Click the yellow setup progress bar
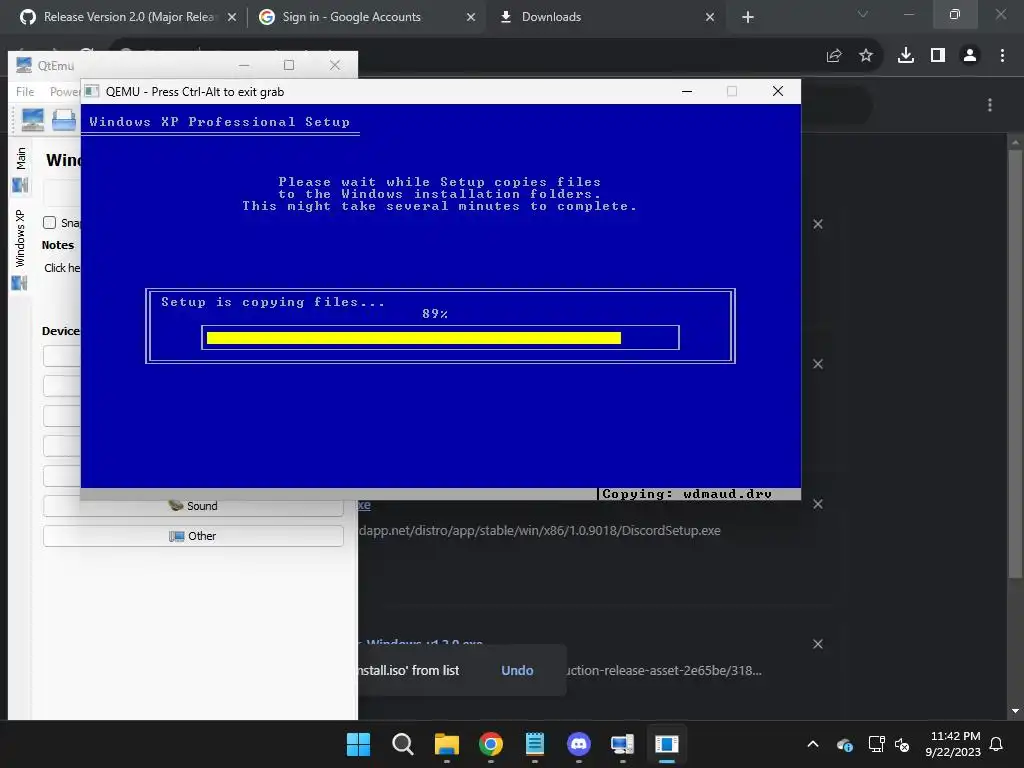Viewport: 1024px width, 768px height. click(x=413, y=338)
